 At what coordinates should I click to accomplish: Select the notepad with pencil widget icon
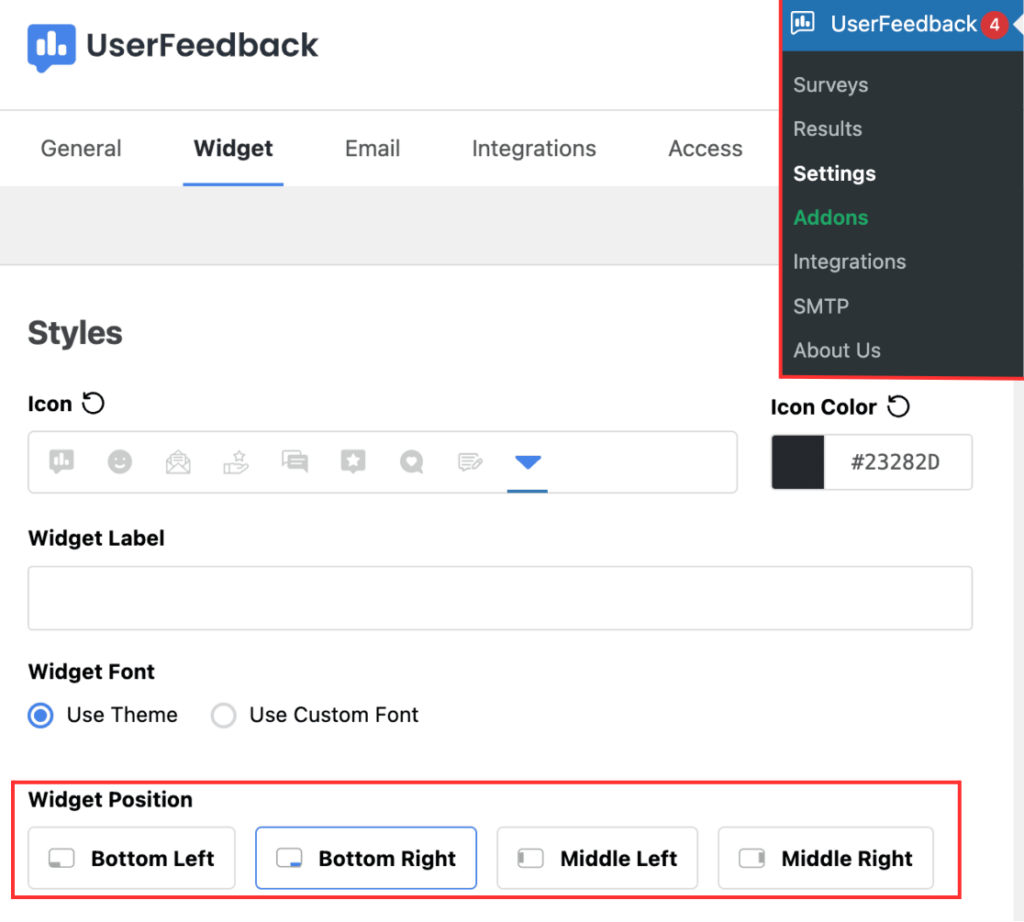click(469, 462)
